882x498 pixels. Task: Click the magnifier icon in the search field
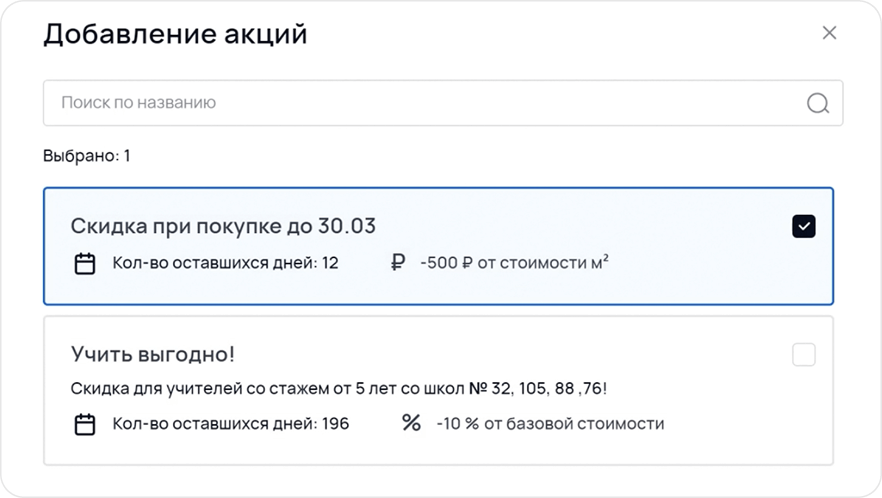pos(817,103)
